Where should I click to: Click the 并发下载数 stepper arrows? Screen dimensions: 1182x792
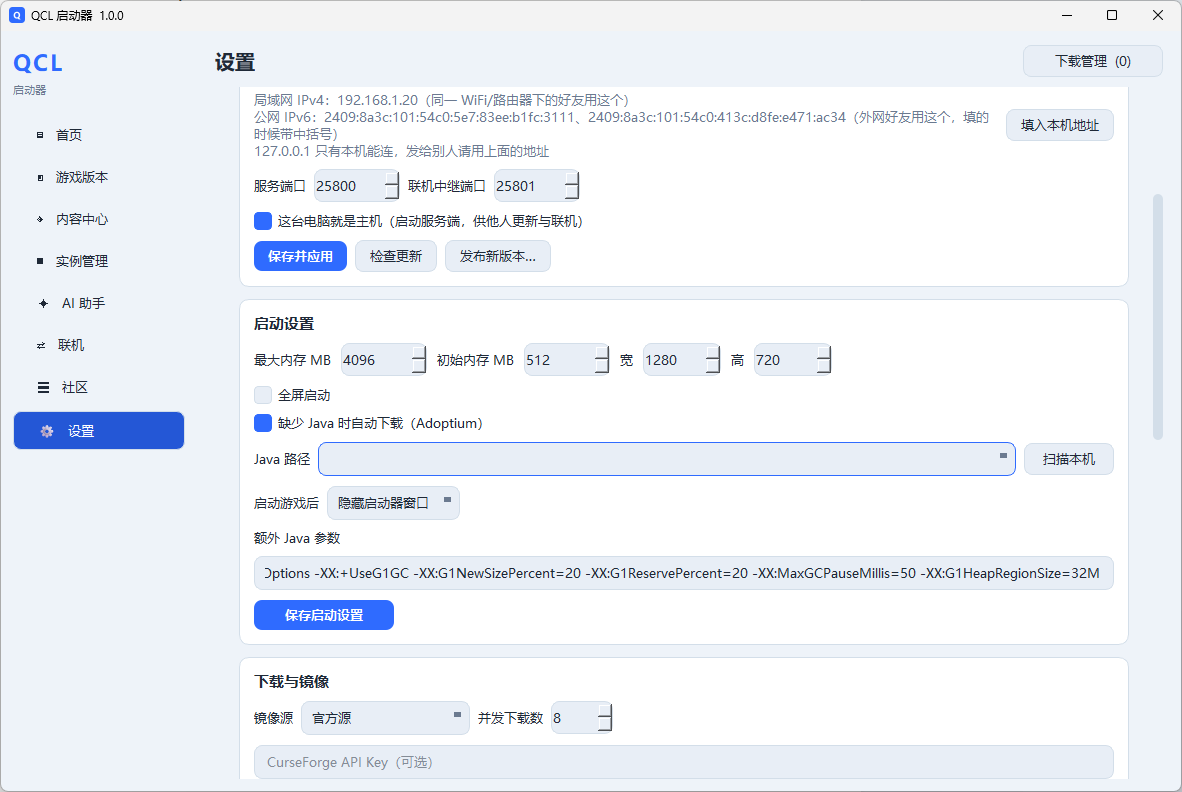[x=605, y=718]
